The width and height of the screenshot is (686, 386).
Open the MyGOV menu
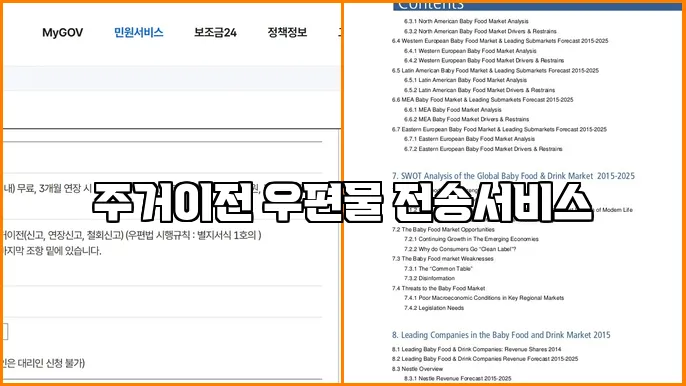pyautogui.click(x=63, y=32)
